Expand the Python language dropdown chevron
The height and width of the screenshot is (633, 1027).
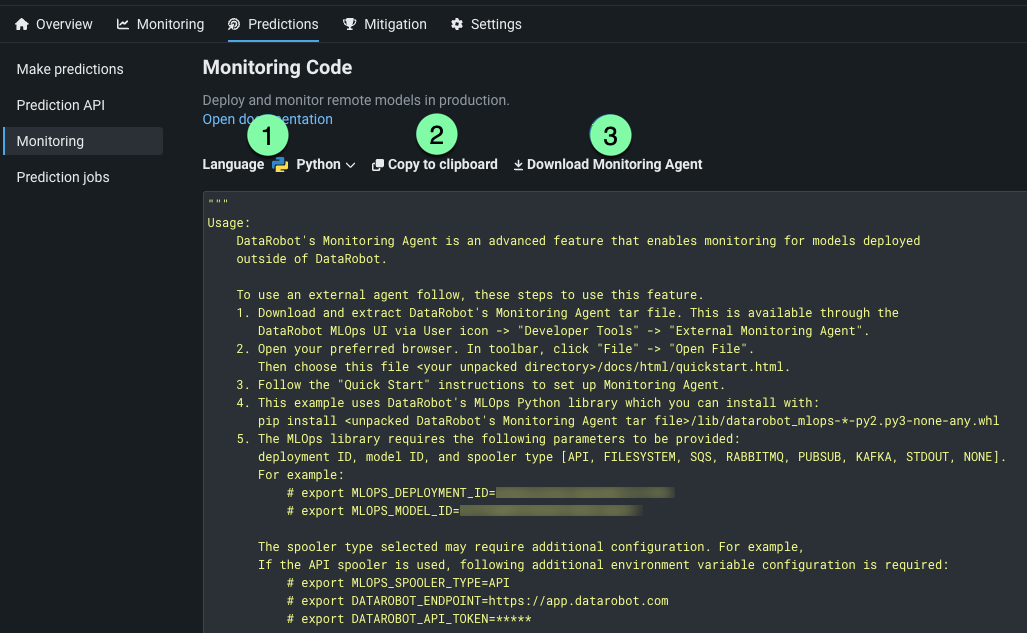tap(350, 165)
